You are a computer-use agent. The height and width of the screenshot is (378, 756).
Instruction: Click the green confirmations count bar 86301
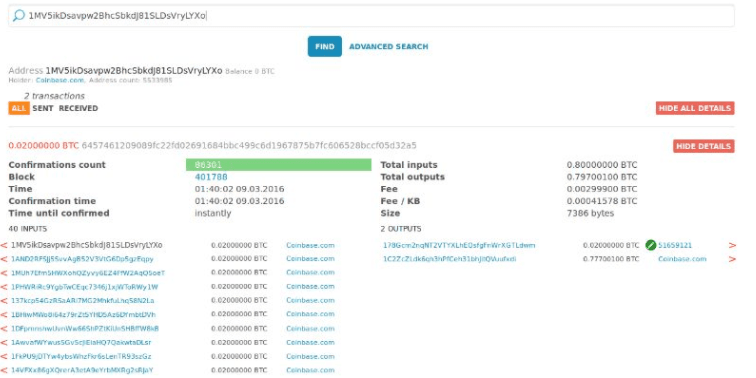point(278,165)
